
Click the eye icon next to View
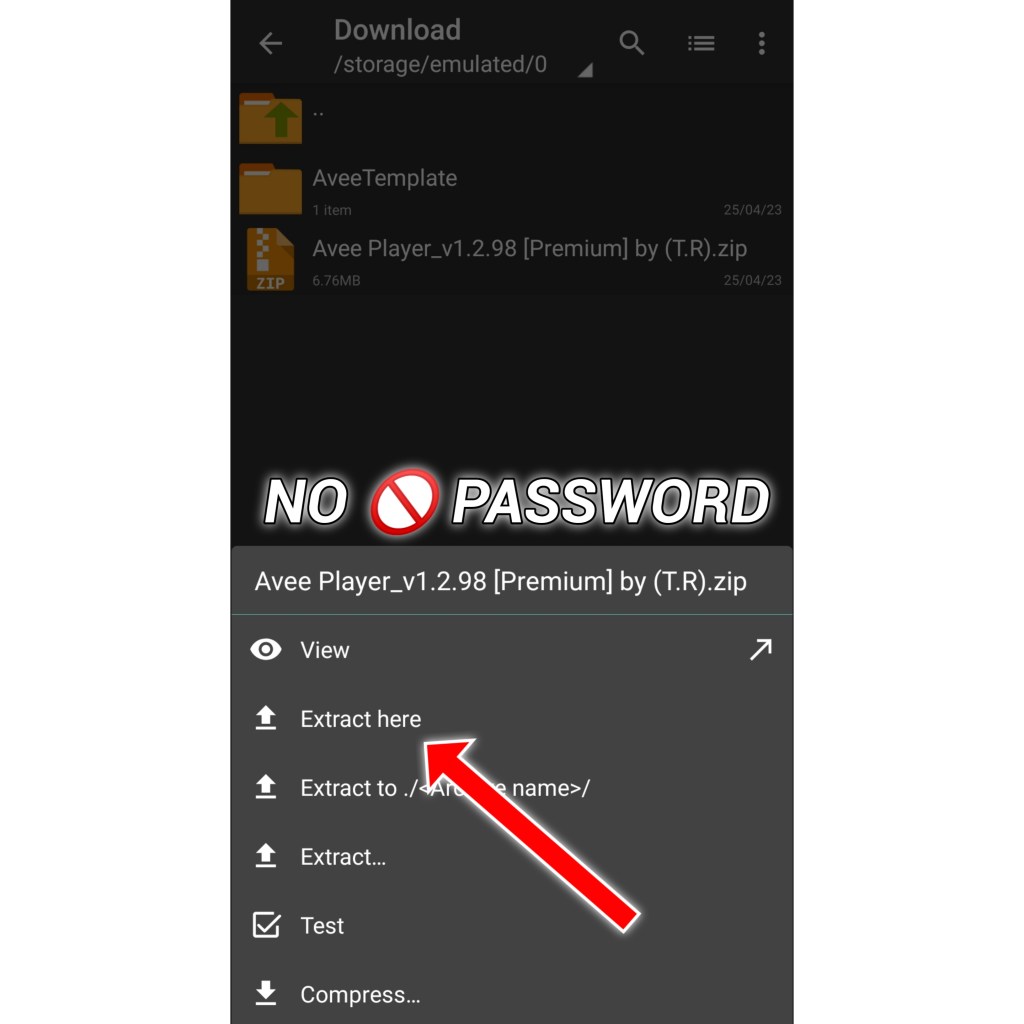pos(266,650)
